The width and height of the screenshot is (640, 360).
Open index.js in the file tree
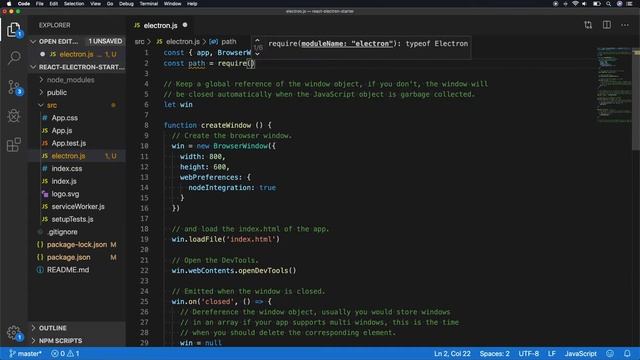tap(64, 181)
